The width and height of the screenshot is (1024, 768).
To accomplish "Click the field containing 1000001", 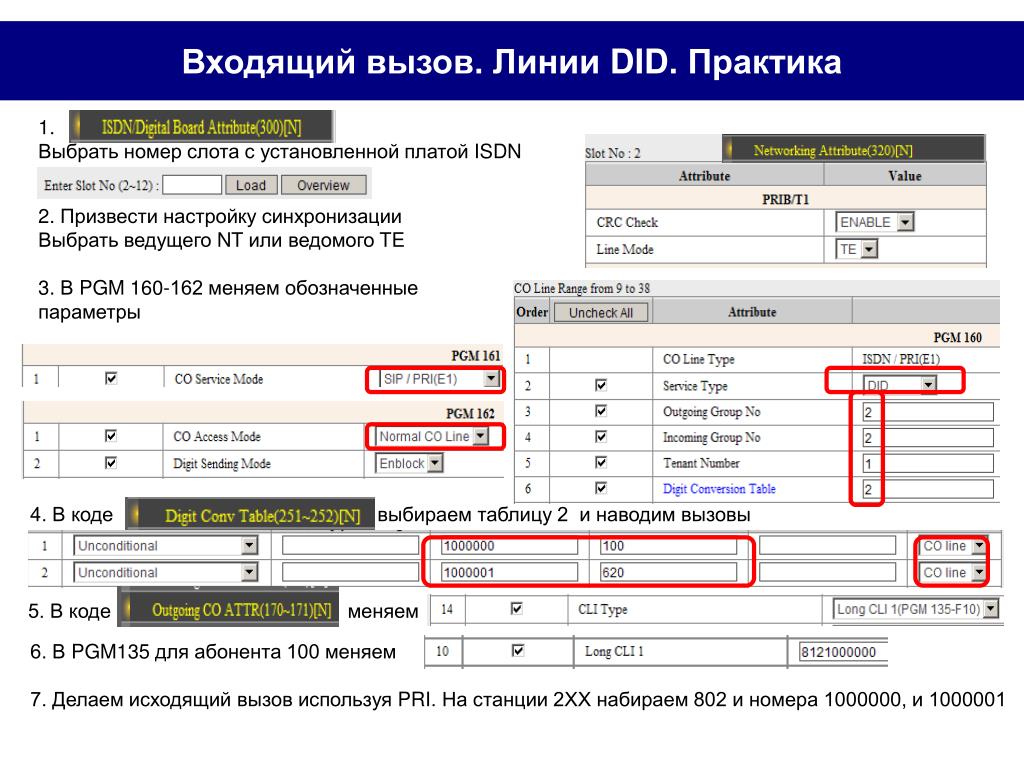I will [x=509, y=573].
